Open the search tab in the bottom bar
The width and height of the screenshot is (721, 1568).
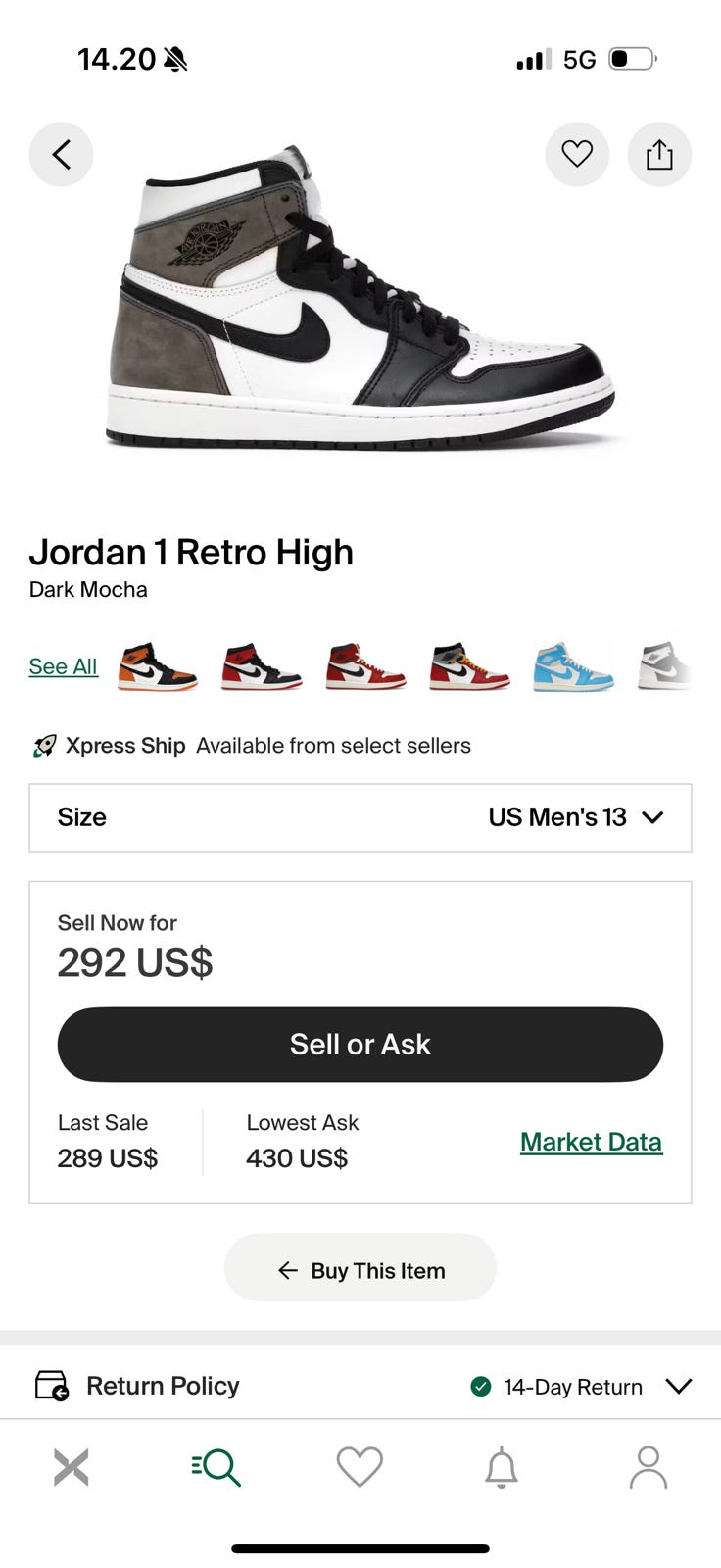point(216,1467)
